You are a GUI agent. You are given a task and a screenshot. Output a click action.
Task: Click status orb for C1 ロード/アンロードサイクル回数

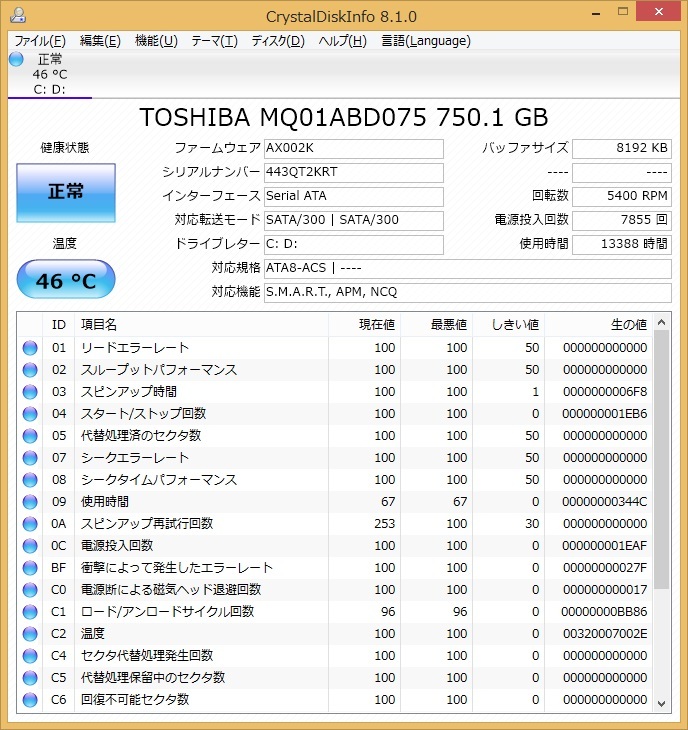pos(30,612)
